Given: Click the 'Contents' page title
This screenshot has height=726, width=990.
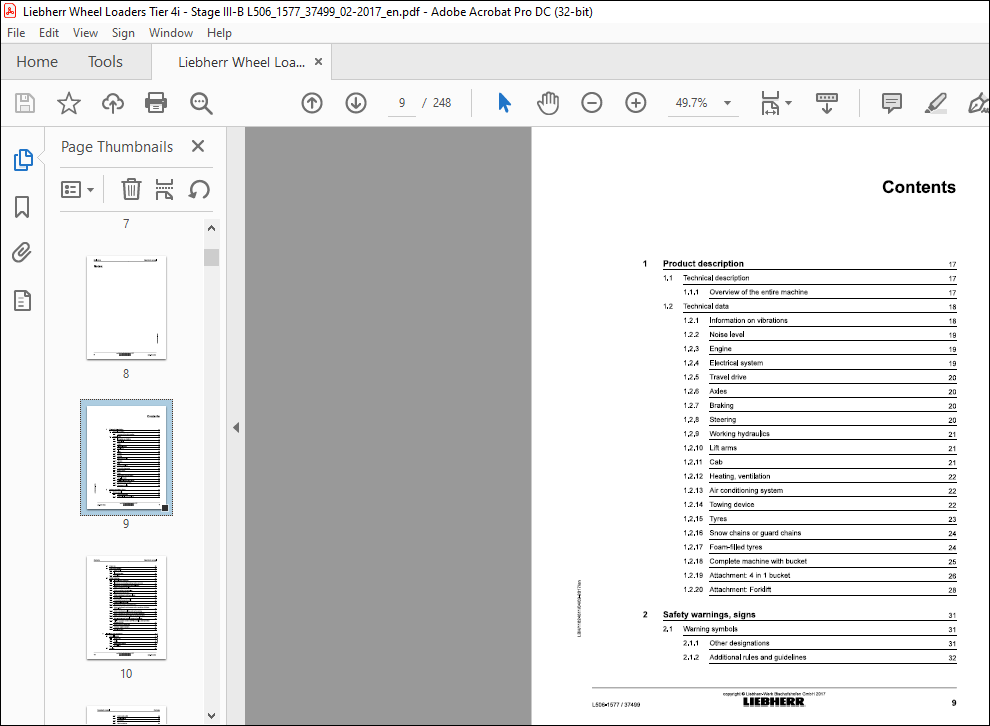Looking at the screenshot, I should (x=919, y=187).
